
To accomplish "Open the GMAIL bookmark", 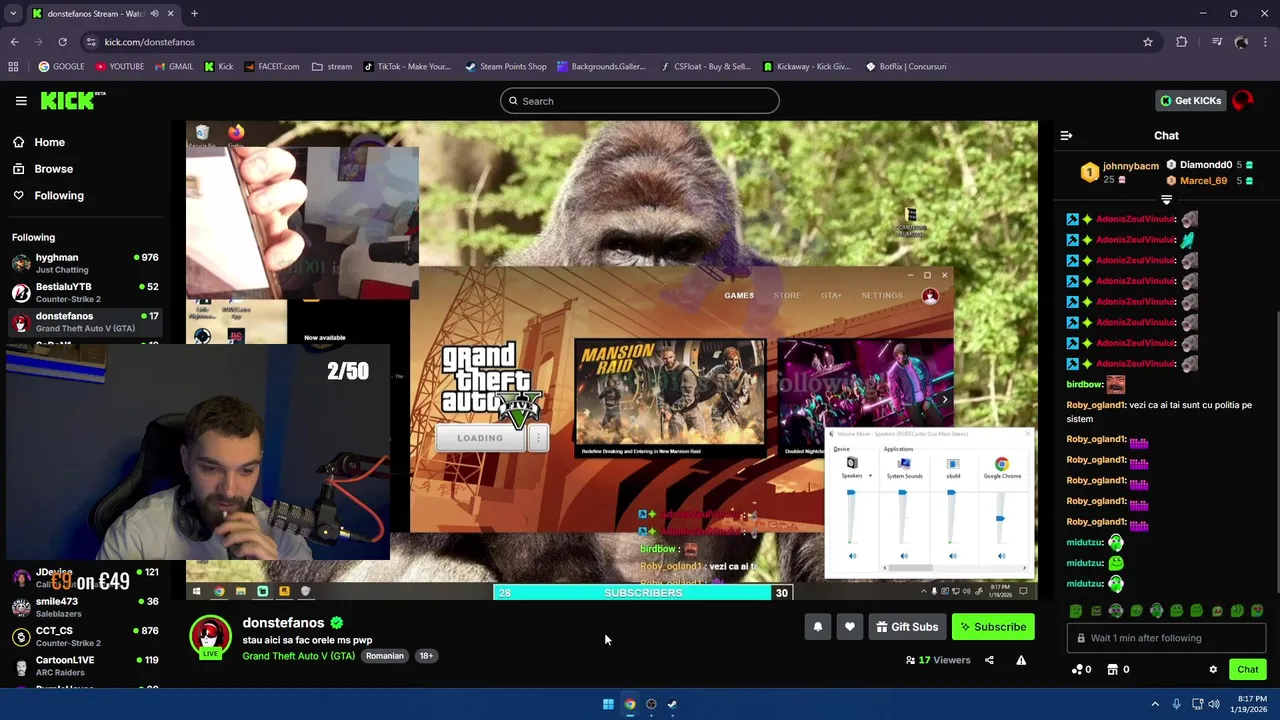I will click(174, 67).
